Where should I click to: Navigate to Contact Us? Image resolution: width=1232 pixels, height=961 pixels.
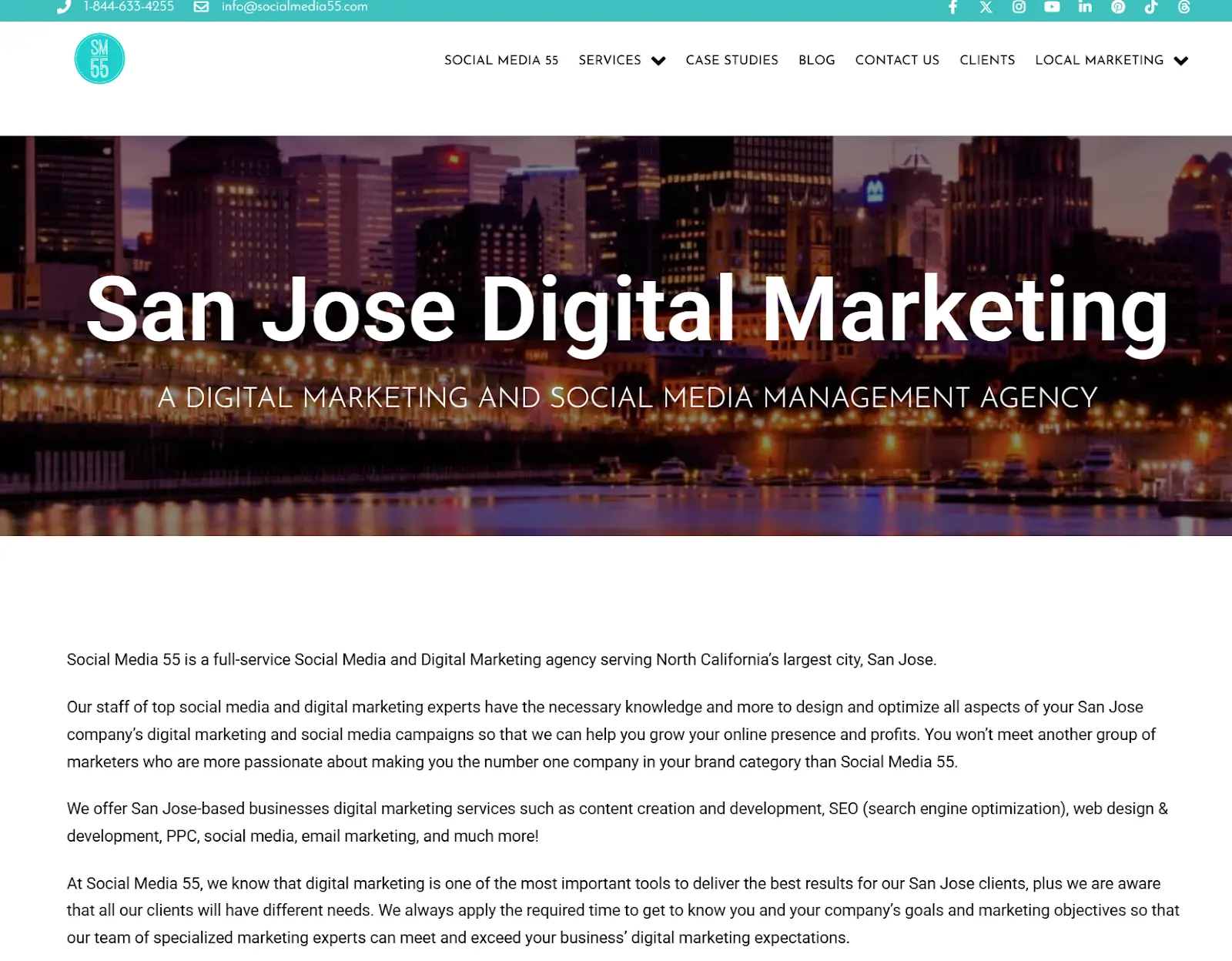897,60
